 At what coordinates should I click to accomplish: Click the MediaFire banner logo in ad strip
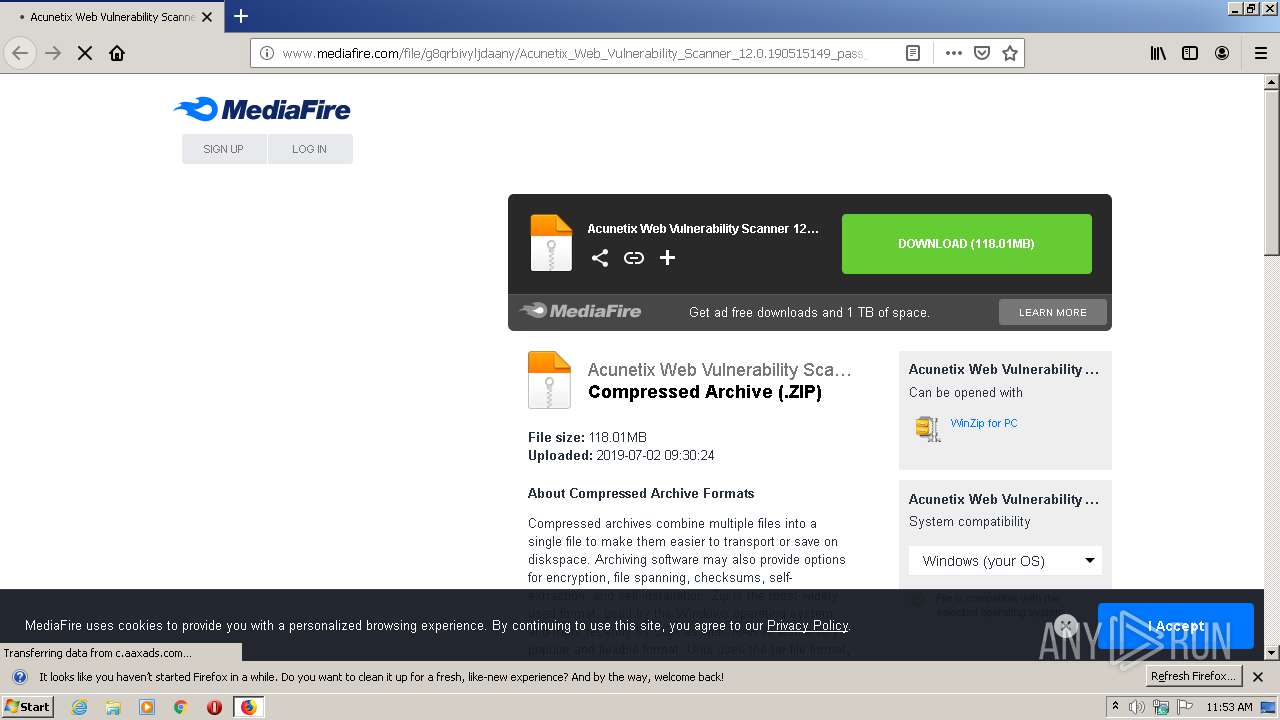[581, 311]
